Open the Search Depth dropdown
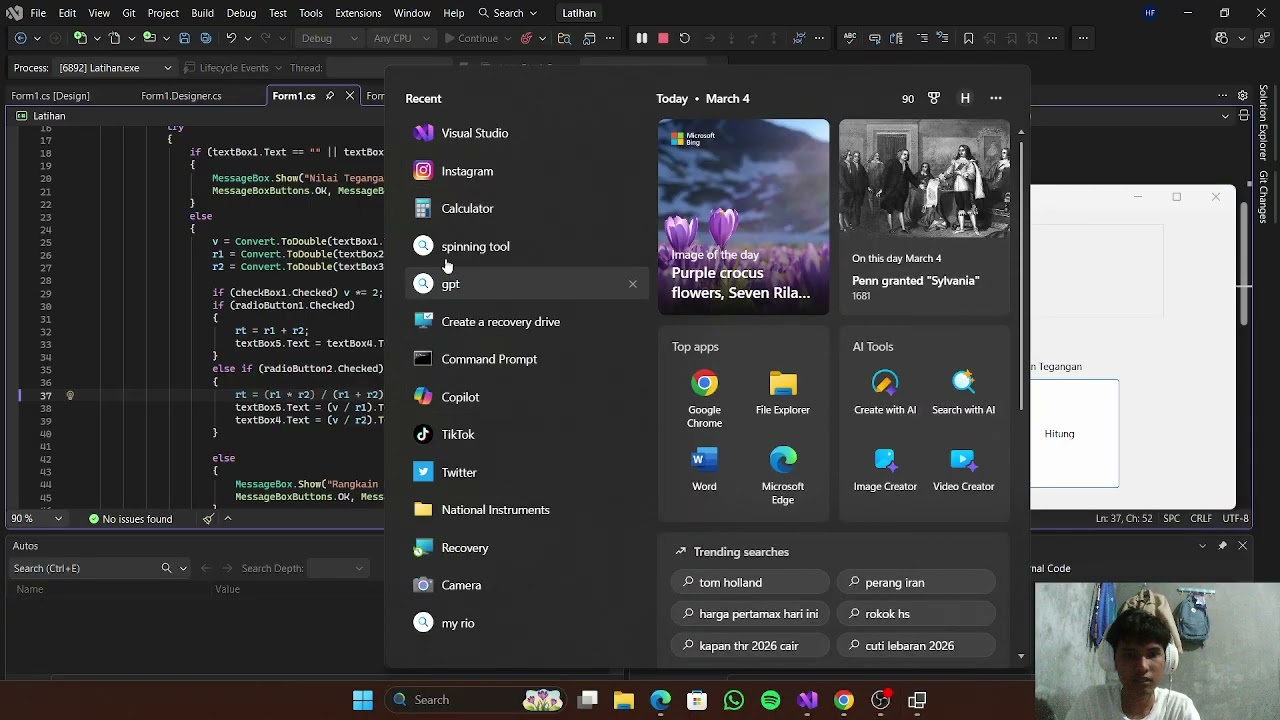Image resolution: width=1280 pixels, height=720 pixels. pyautogui.click(x=337, y=568)
